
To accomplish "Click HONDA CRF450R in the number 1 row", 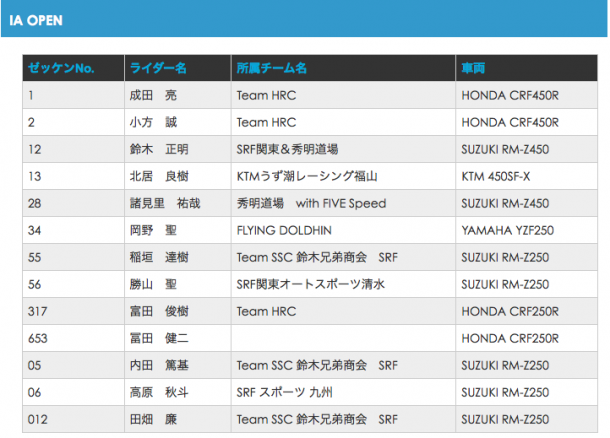I will click(510, 95).
